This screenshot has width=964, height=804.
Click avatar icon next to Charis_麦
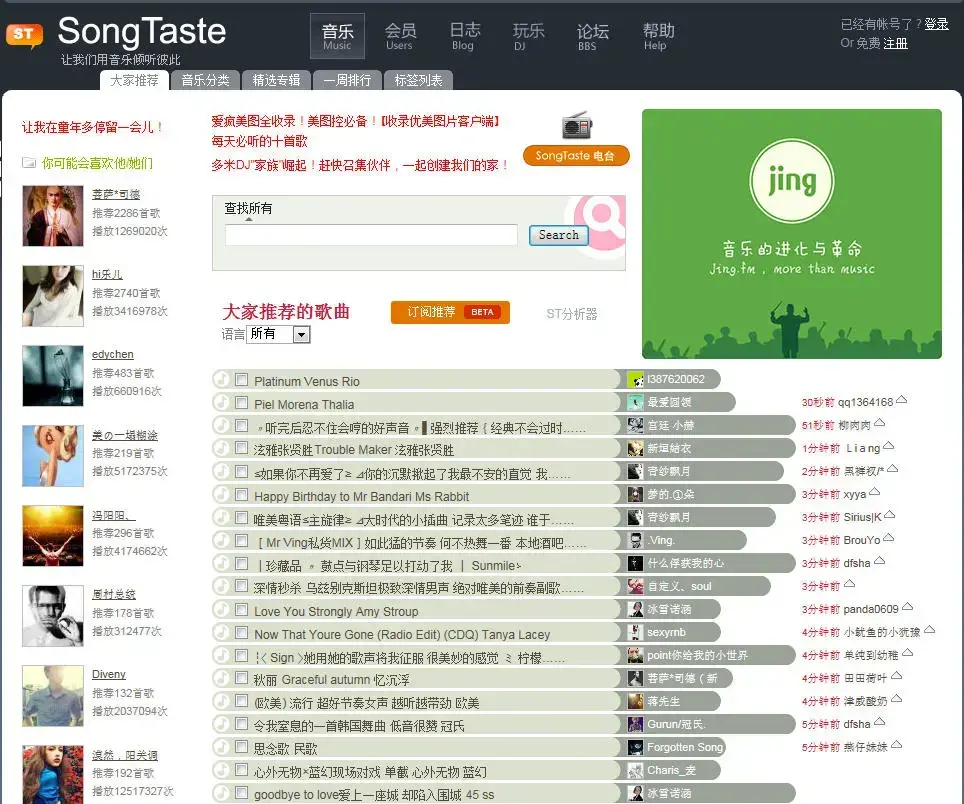[x=635, y=770]
